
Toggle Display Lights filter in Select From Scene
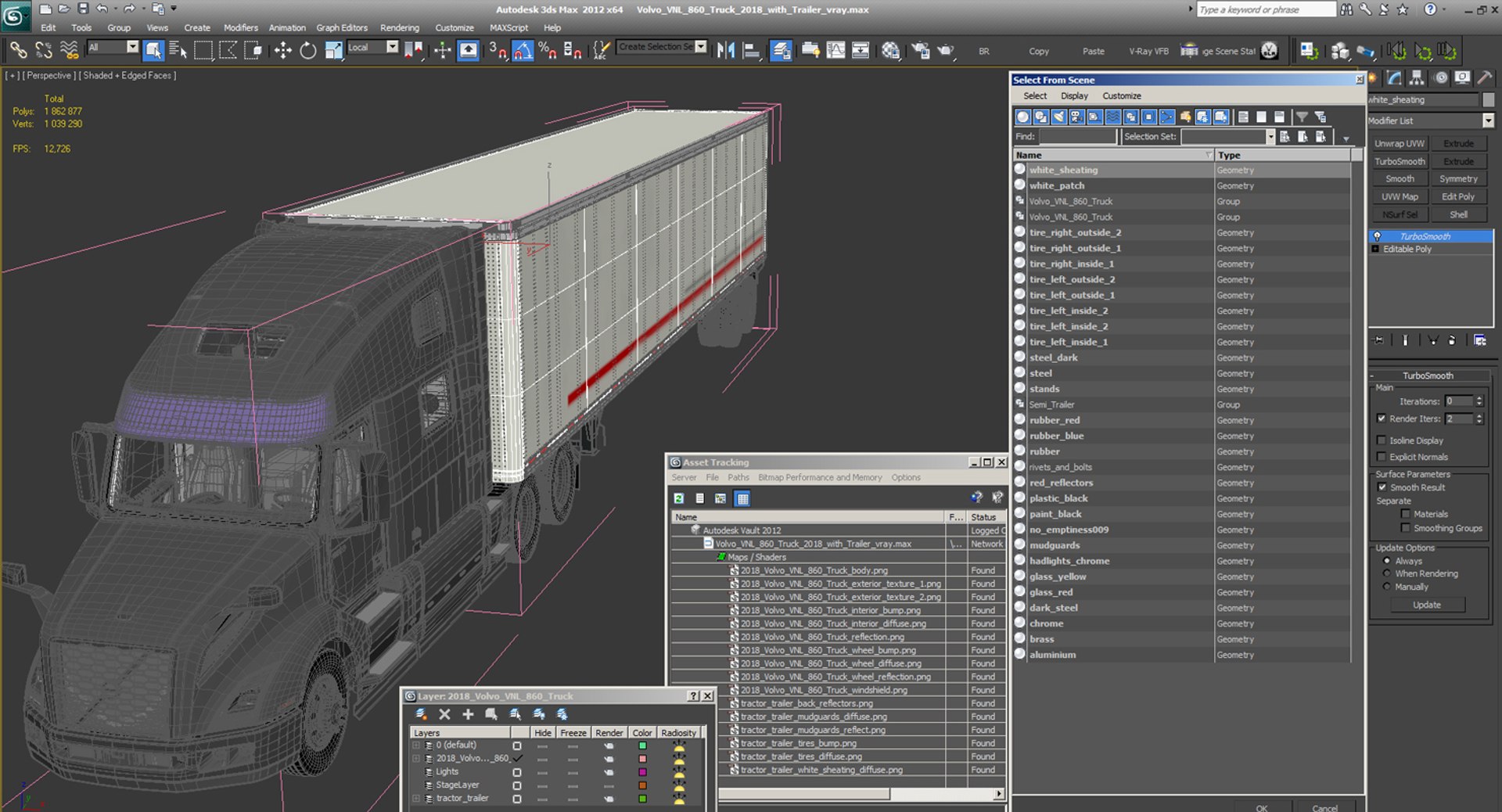point(1058,117)
